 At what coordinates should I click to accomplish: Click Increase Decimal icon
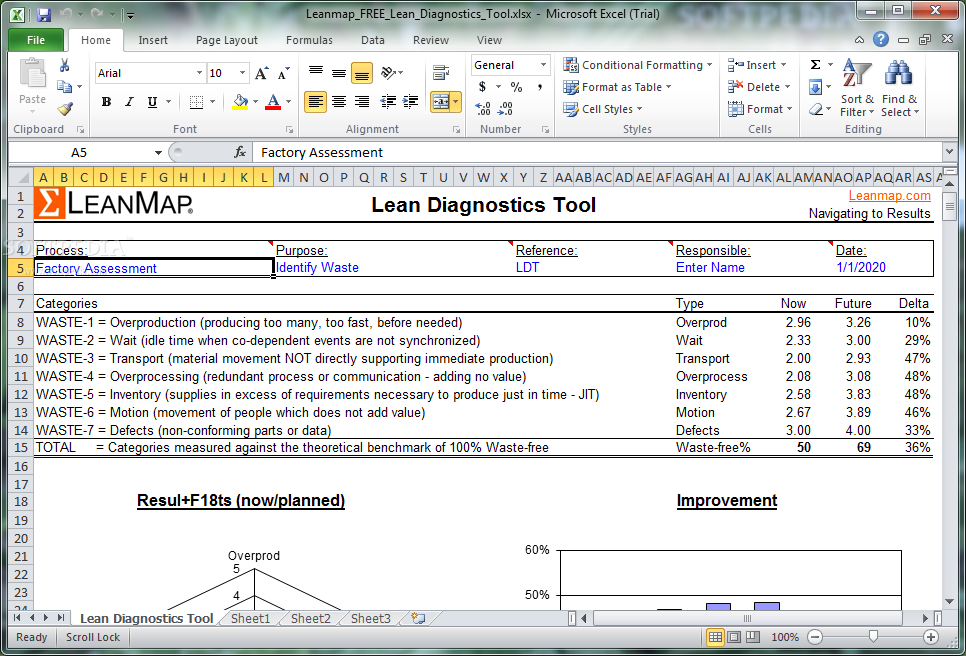coord(483,109)
